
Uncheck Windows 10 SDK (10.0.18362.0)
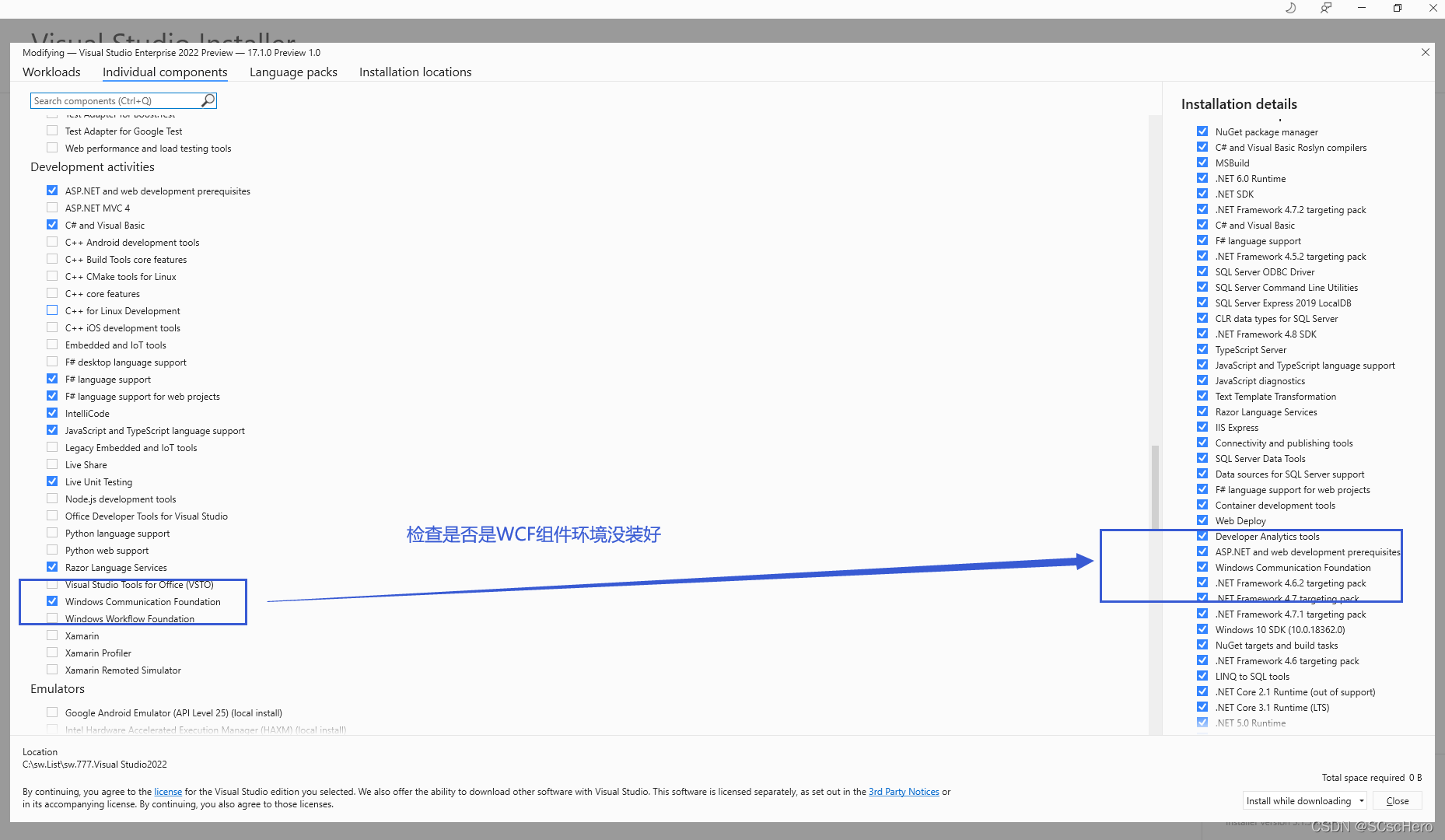pyautogui.click(x=1202, y=629)
